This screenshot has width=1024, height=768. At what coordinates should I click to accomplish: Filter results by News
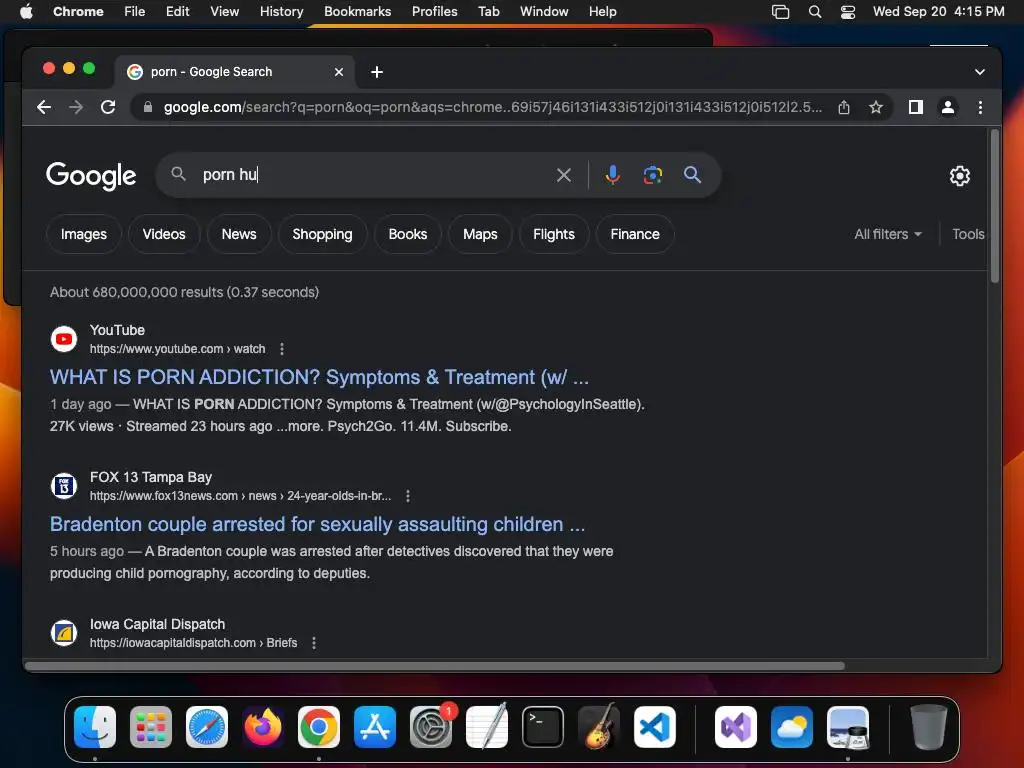pos(239,234)
